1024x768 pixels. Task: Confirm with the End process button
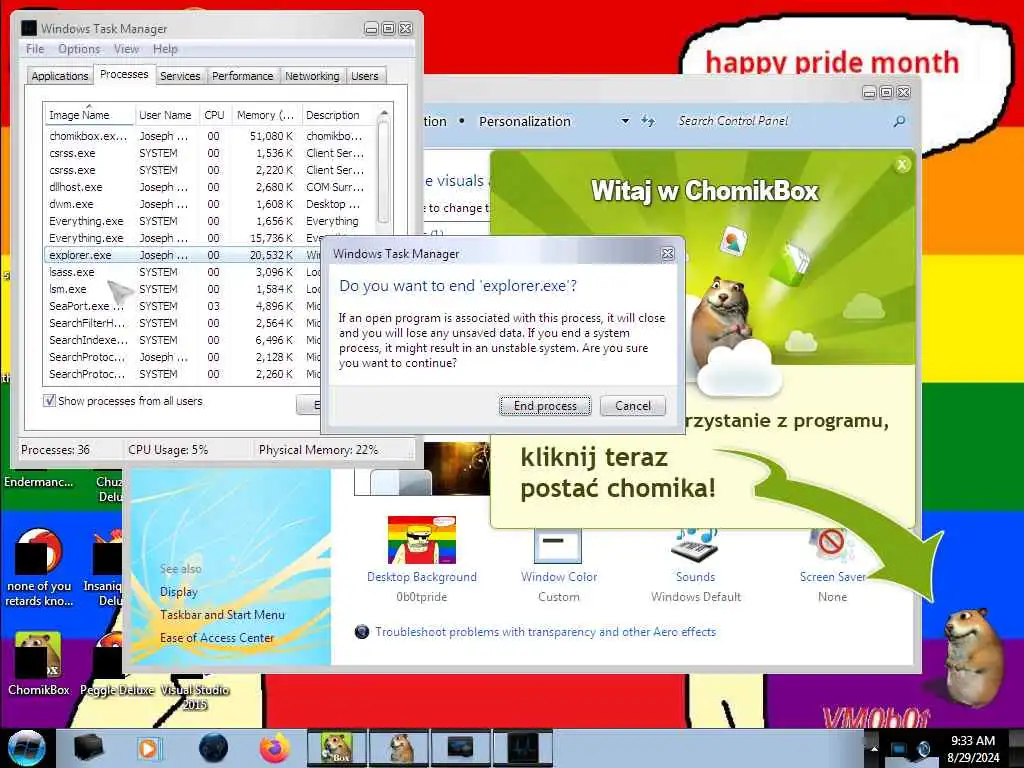[x=545, y=406]
